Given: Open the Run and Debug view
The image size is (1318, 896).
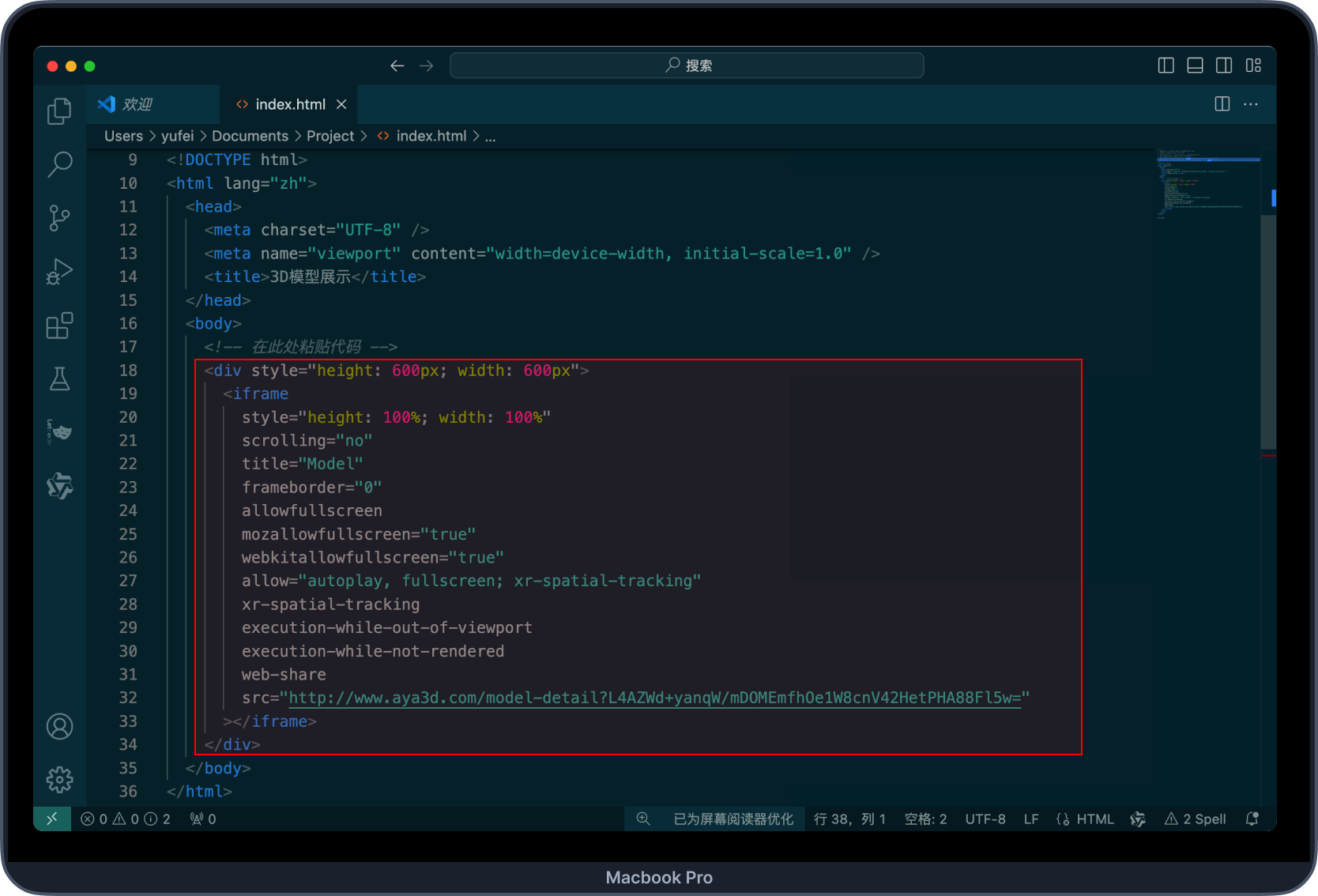Looking at the screenshot, I should [59, 272].
